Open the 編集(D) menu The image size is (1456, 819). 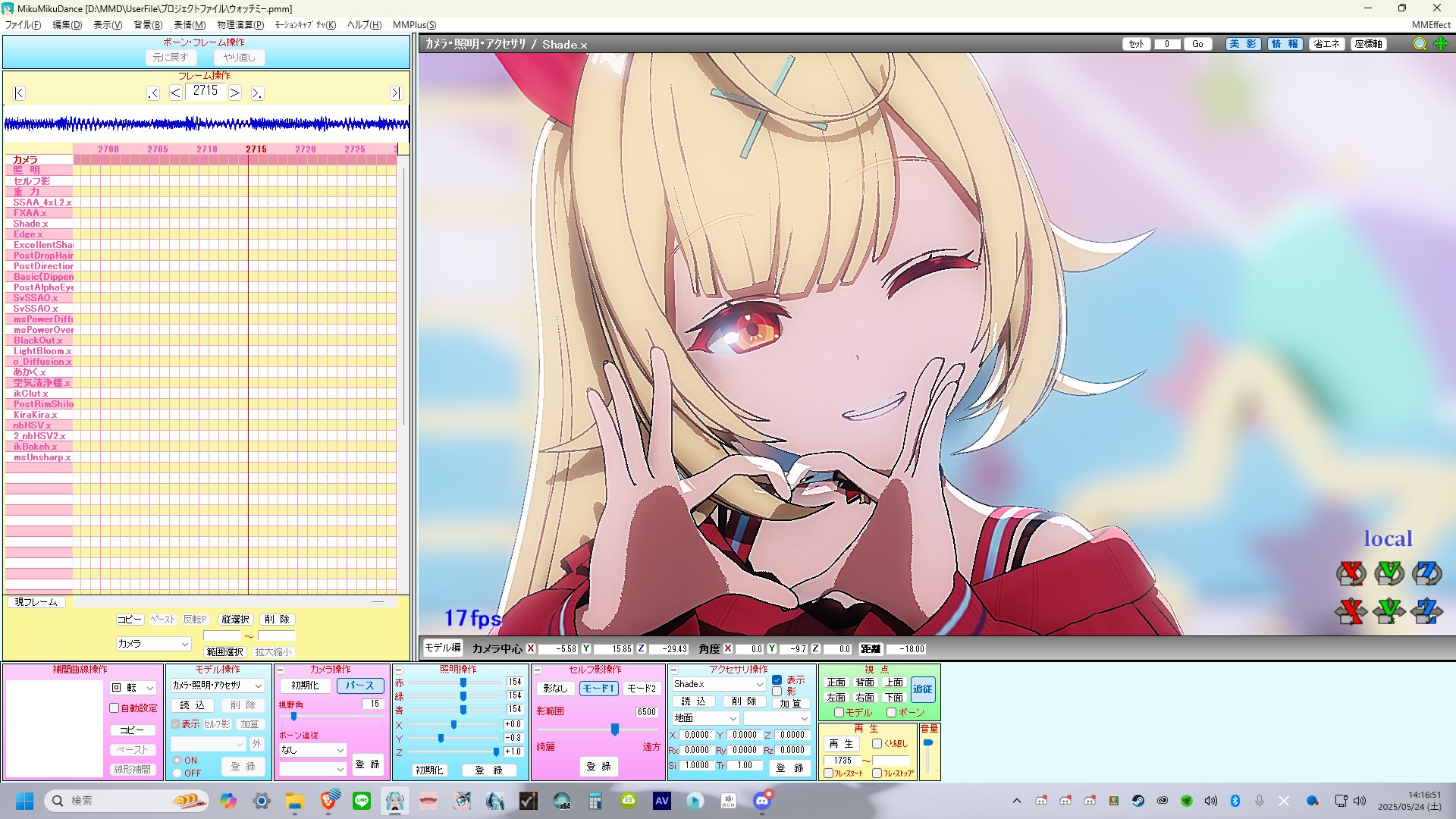coord(67,25)
